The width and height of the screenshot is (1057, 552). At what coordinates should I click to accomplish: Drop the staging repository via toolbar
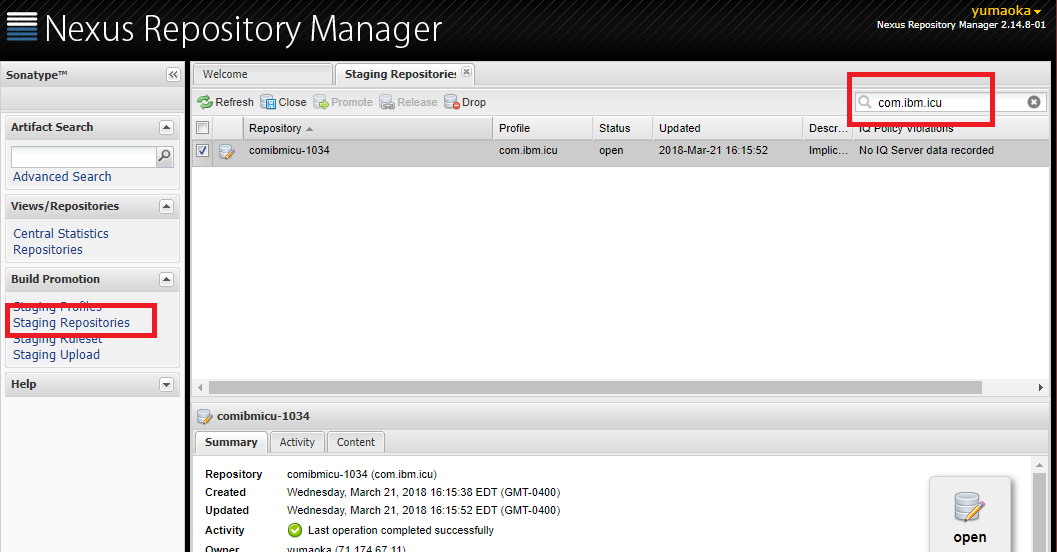tap(465, 102)
